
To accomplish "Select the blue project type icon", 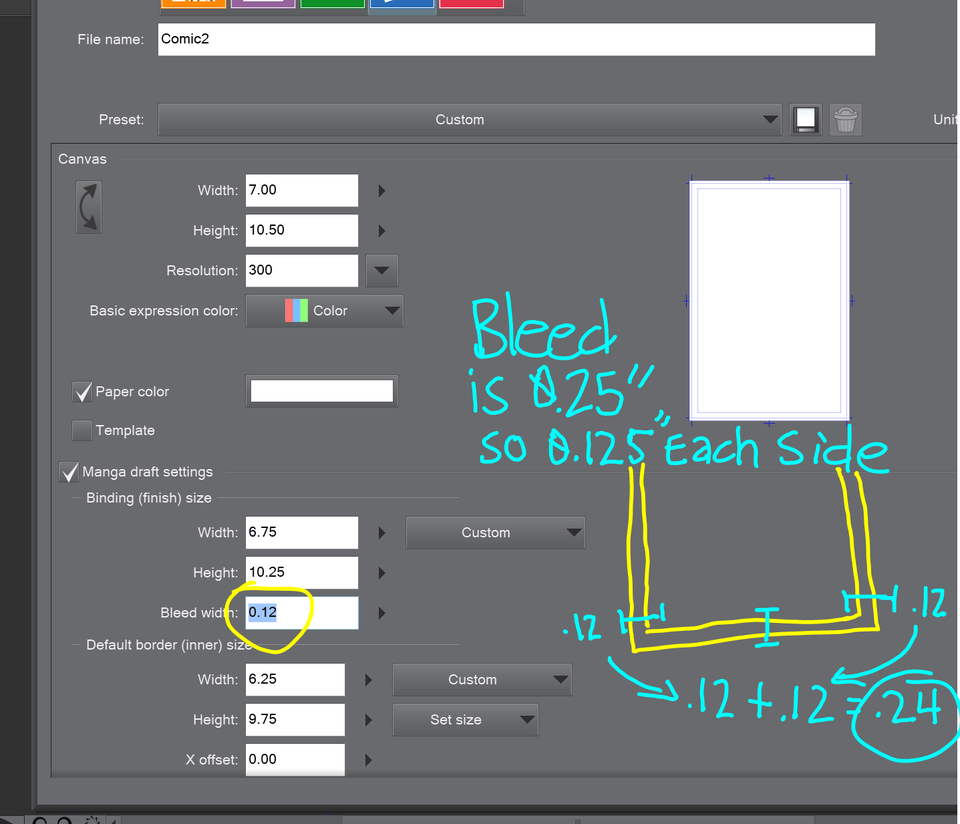I will (x=401, y=3).
